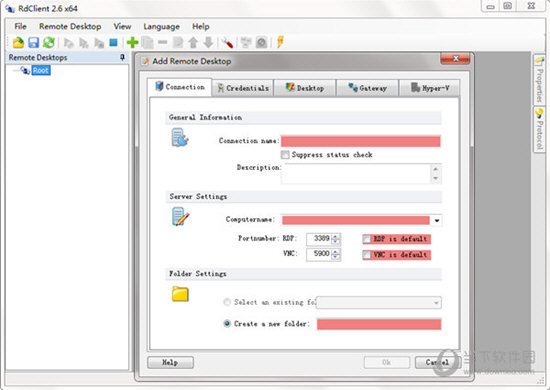Check the VNC is default box
Image resolution: width=550 pixels, height=390 pixels.
(367, 255)
